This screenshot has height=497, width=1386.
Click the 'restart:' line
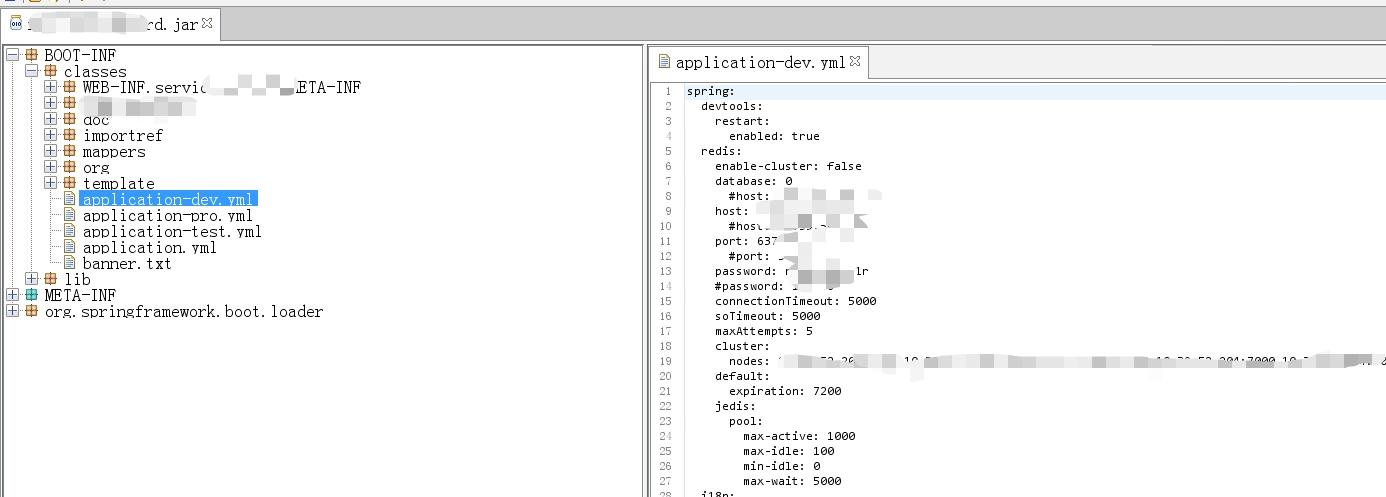(x=742, y=121)
